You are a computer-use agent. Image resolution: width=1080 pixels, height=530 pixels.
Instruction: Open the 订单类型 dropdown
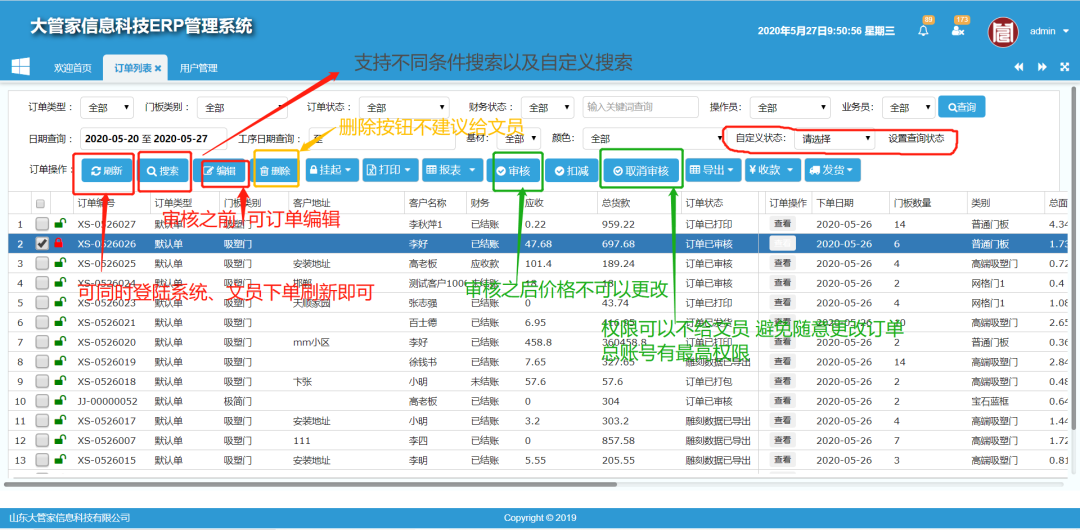[107, 108]
